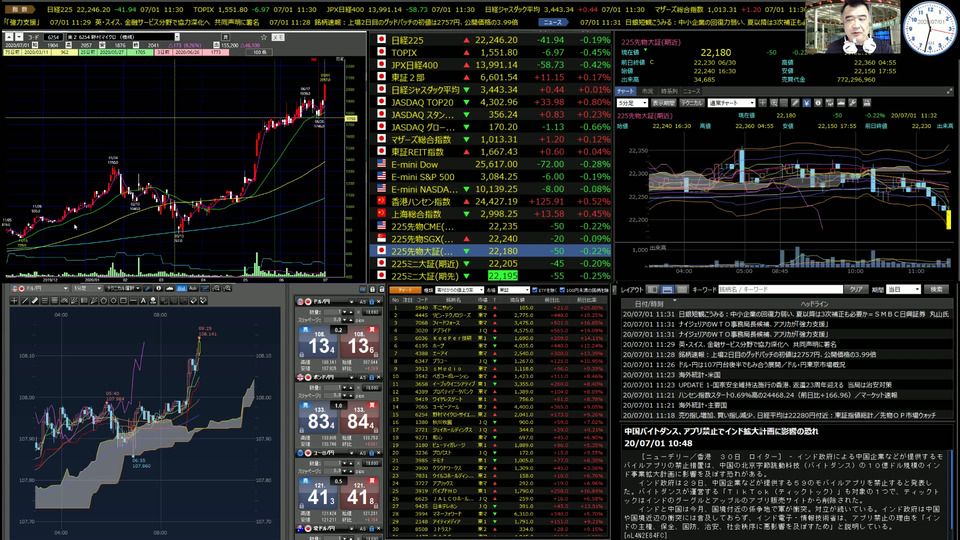Viewport: 960px width, 540px height.
Task: Expand the futures chart panel with the arrows icon
Action: pos(950,91)
